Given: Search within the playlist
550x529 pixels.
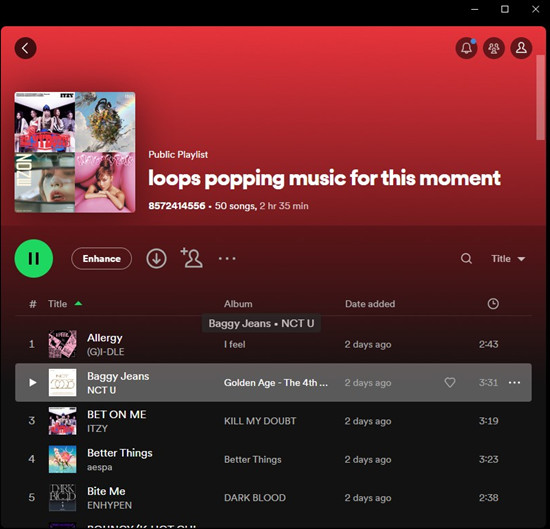Looking at the screenshot, I should [x=466, y=259].
